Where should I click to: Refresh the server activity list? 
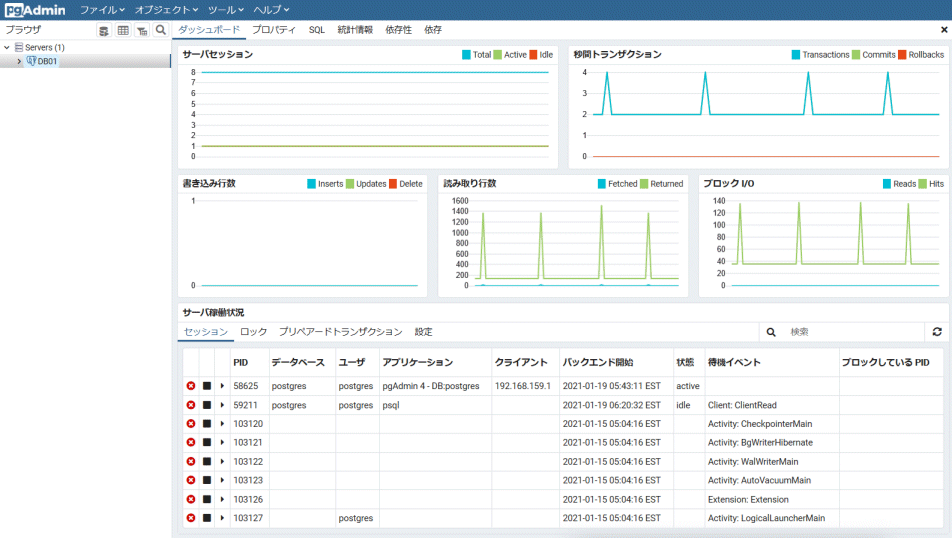tap(937, 331)
